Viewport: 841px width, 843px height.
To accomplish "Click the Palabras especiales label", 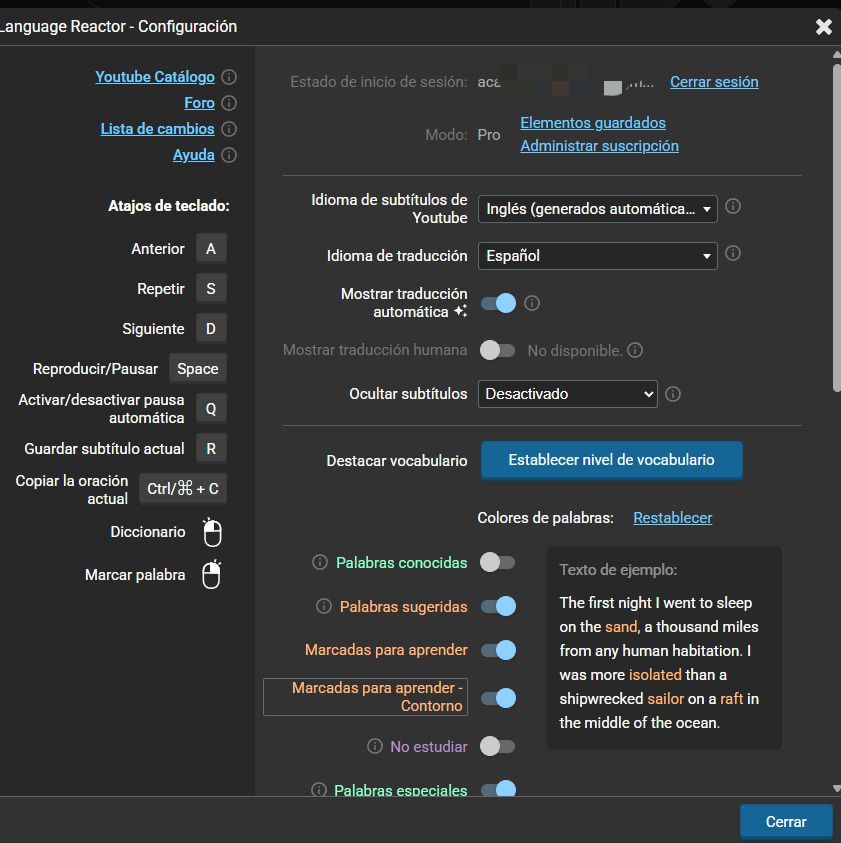I will [x=401, y=790].
